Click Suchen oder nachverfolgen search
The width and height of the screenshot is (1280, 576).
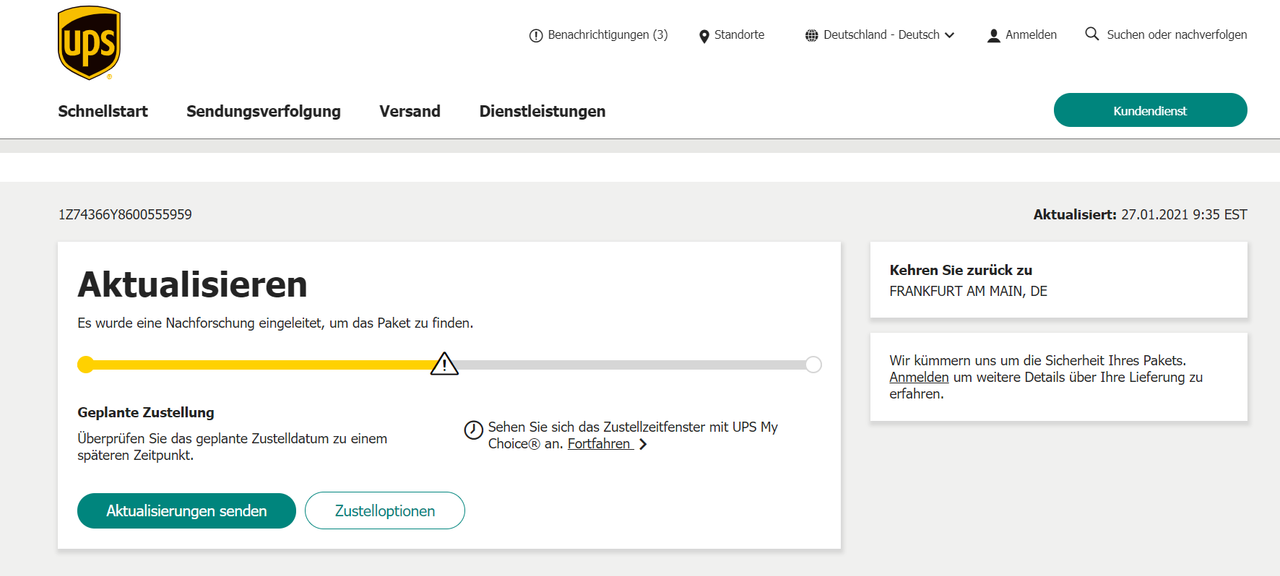(x=1166, y=35)
